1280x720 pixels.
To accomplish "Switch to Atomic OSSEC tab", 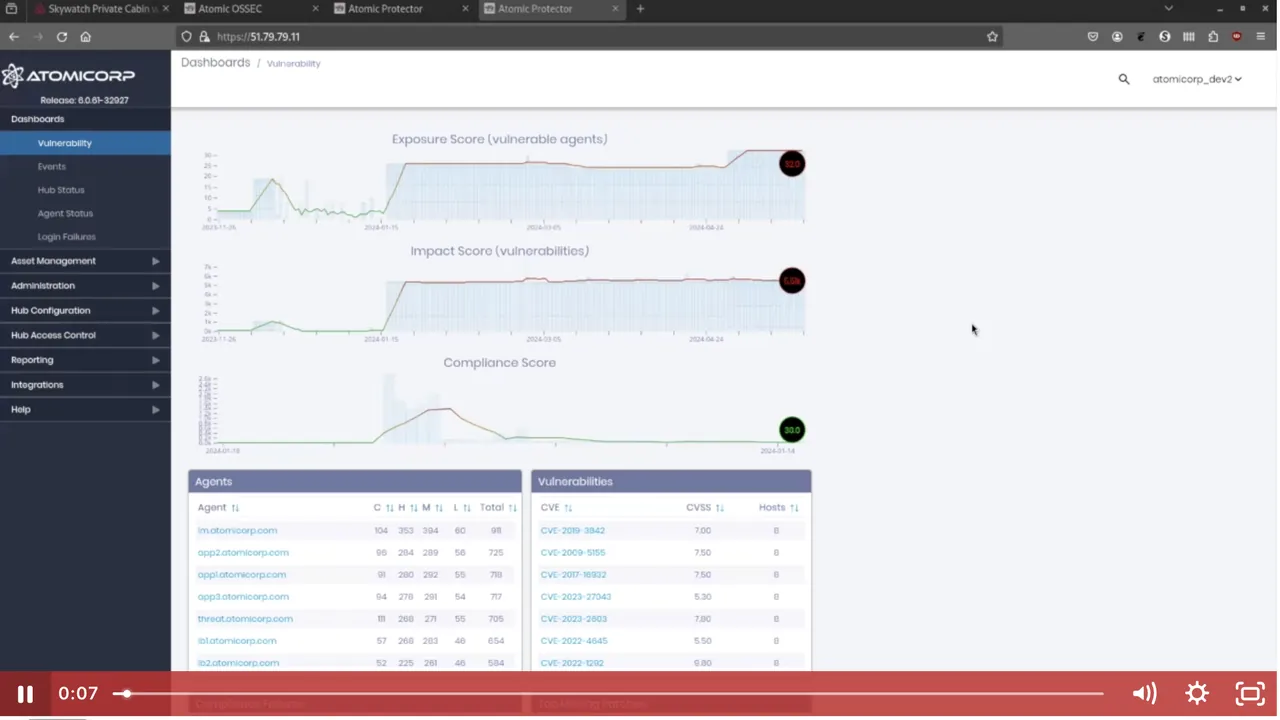I will (x=252, y=9).
